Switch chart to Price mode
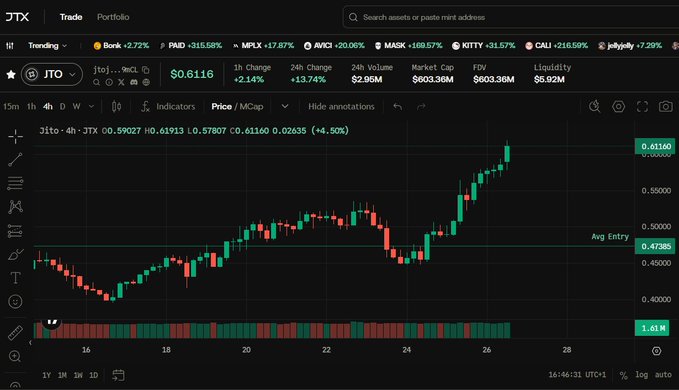This screenshot has width=679, height=390. (x=221, y=106)
